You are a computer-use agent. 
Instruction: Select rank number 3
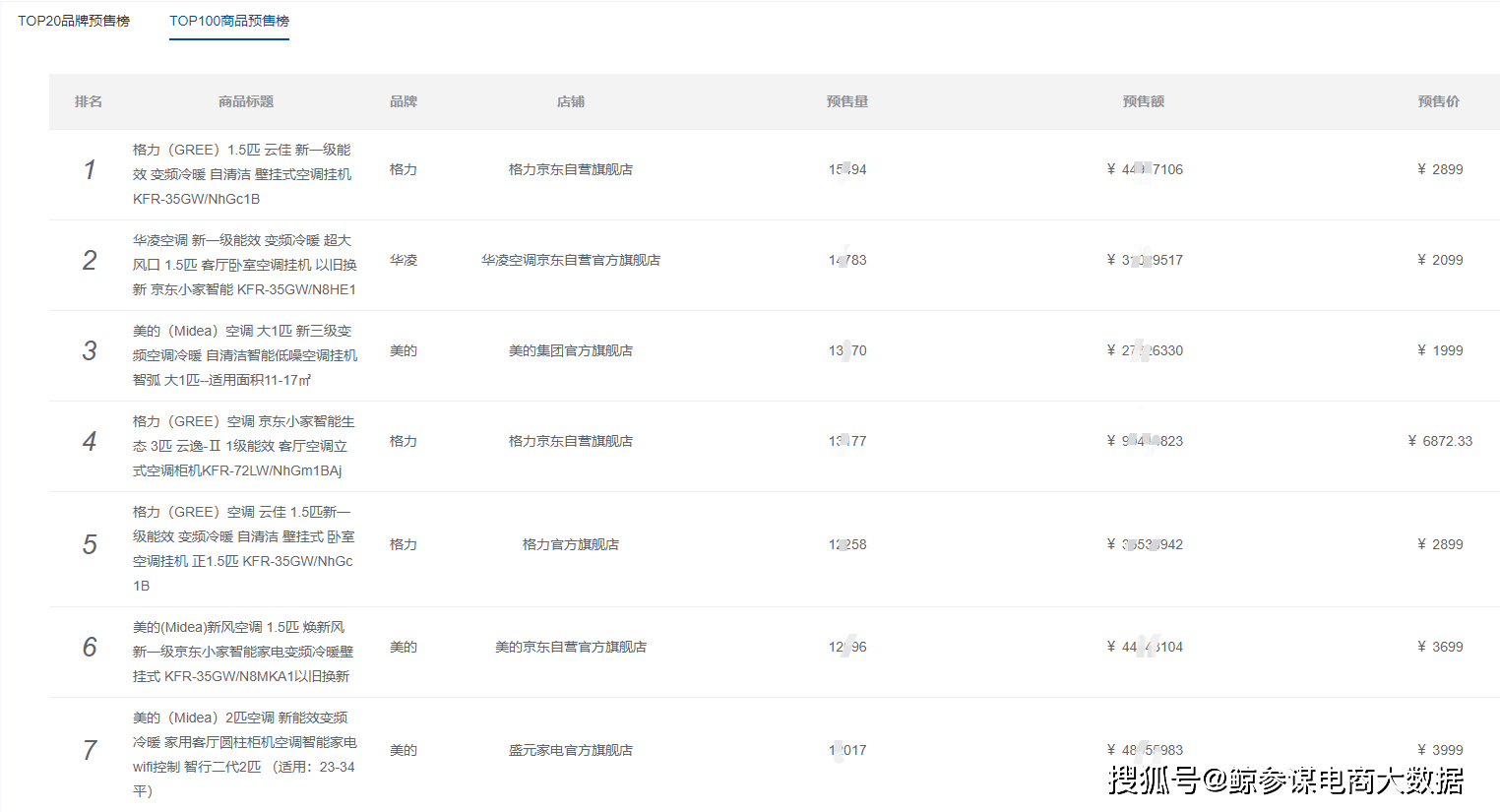pyautogui.click(x=90, y=351)
